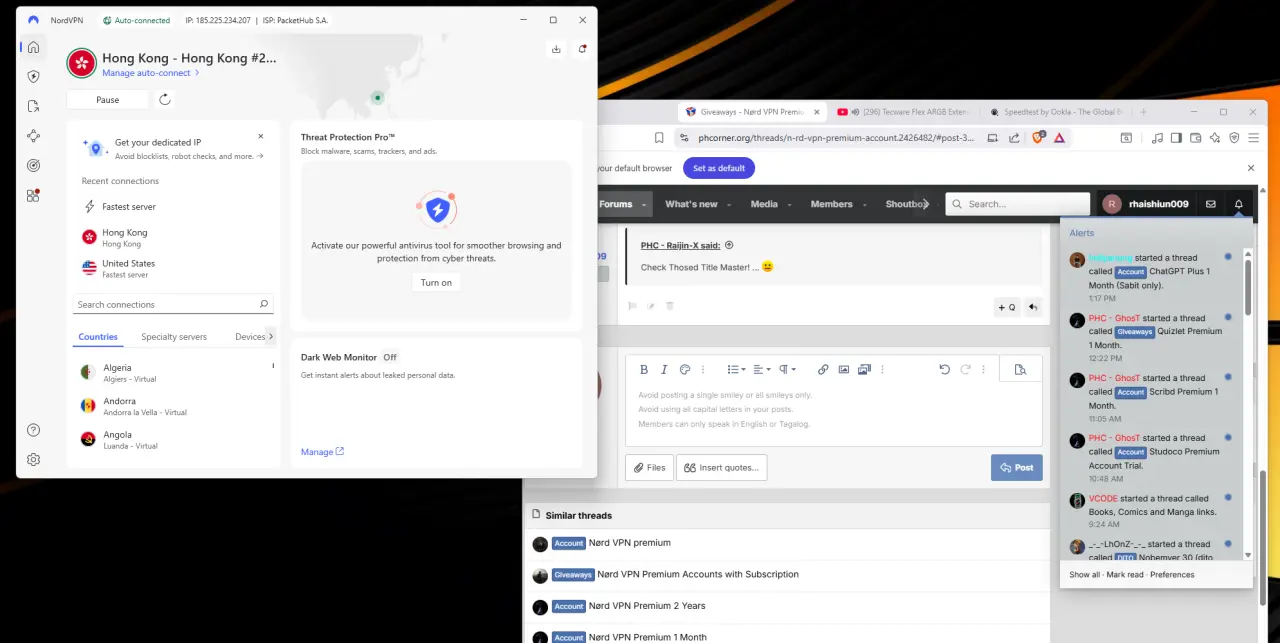Open paragraph format dropdown in editor
This screenshot has height=643, width=1280.
tap(788, 369)
